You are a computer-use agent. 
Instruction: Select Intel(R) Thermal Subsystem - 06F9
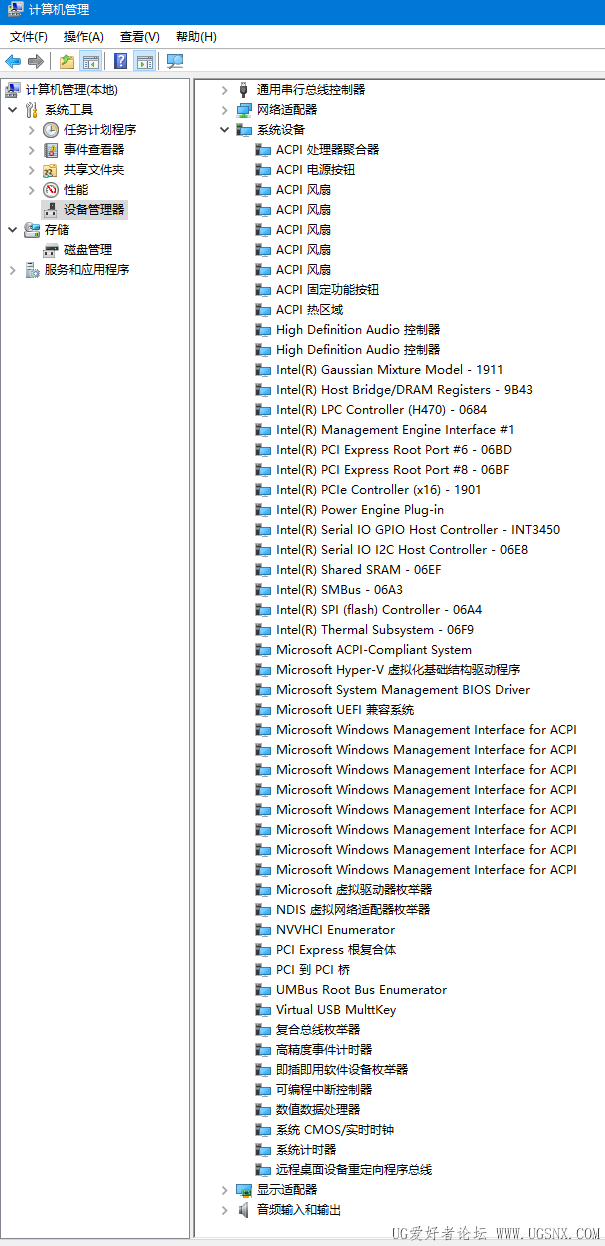pyautogui.click(x=375, y=630)
